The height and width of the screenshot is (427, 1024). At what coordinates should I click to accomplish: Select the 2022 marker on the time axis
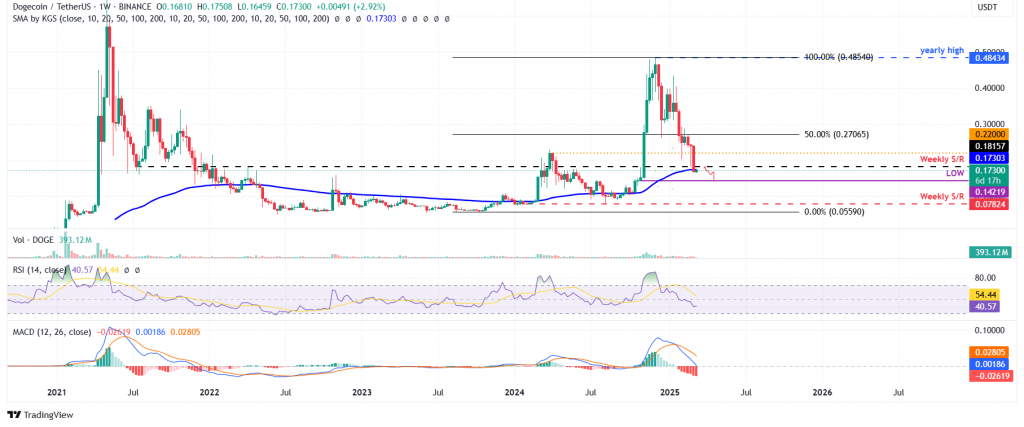(210, 393)
